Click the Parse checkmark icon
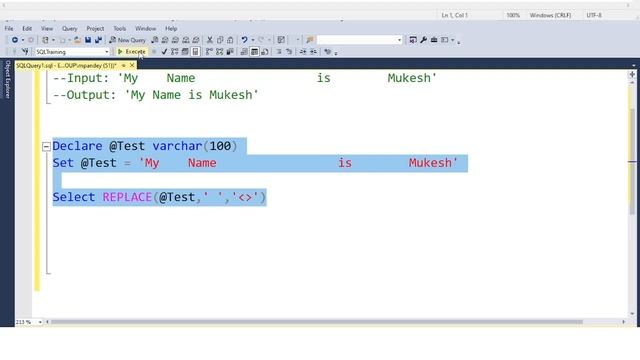 point(164,52)
